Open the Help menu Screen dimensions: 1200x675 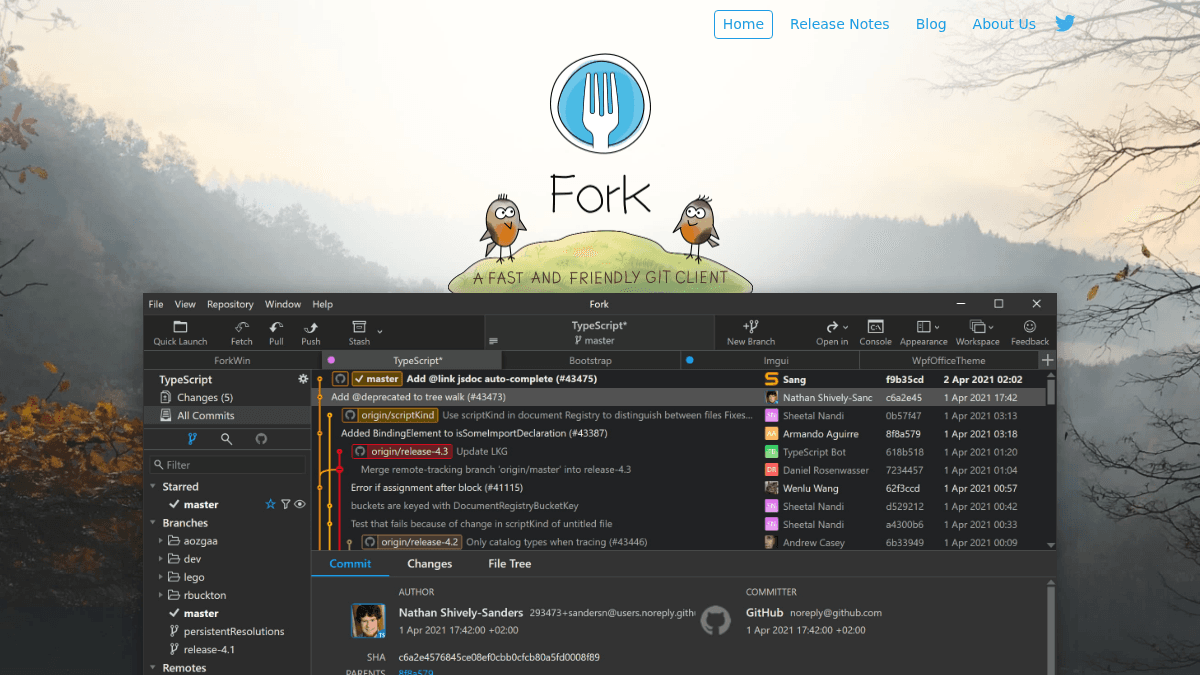[x=322, y=304]
